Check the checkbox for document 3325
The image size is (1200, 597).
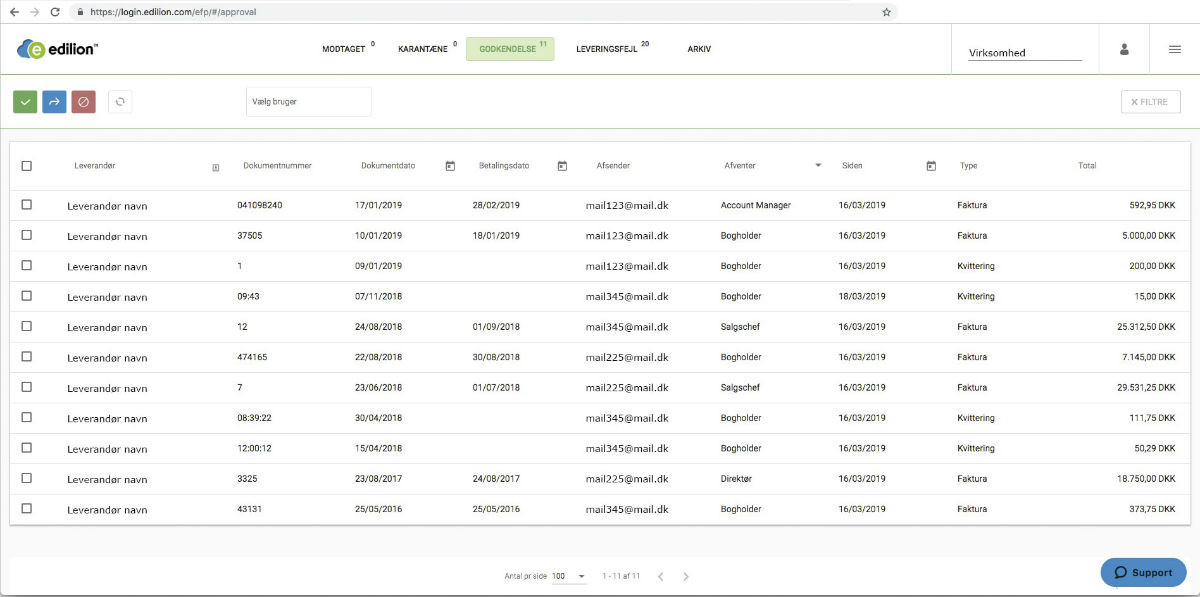27,478
